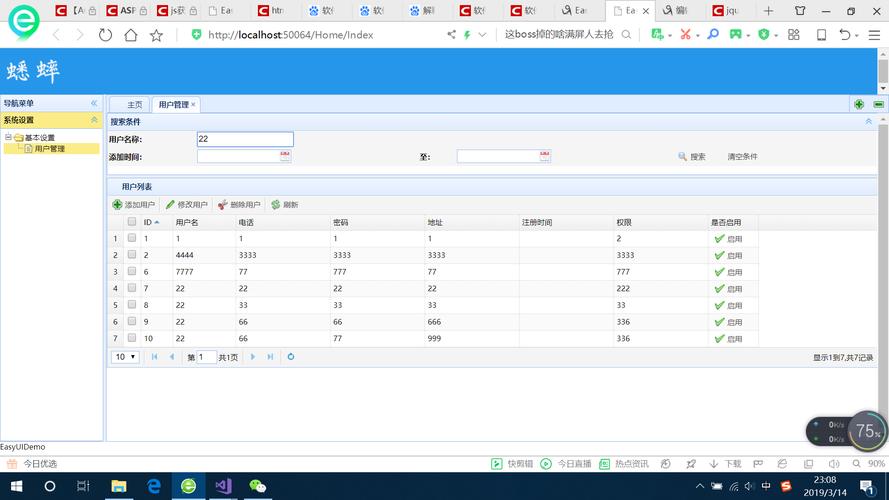Collapse the 基本设置 tree folder
889x500 pixels.
point(8,137)
